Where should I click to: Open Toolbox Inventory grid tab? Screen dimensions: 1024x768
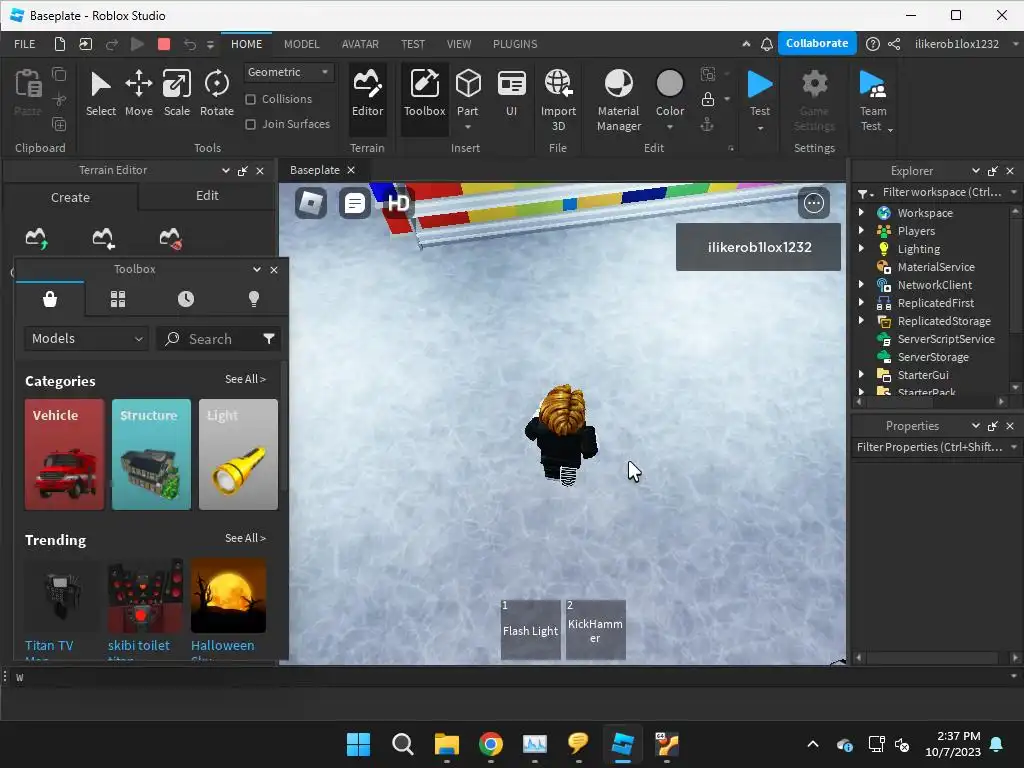[118, 299]
